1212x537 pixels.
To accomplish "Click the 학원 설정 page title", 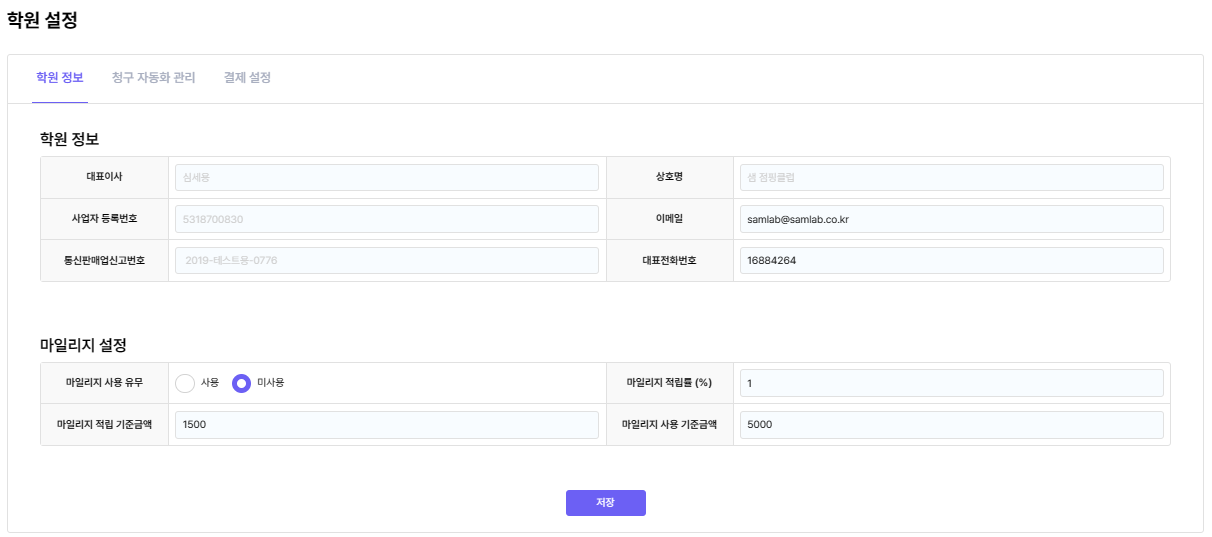I will click(x=42, y=19).
